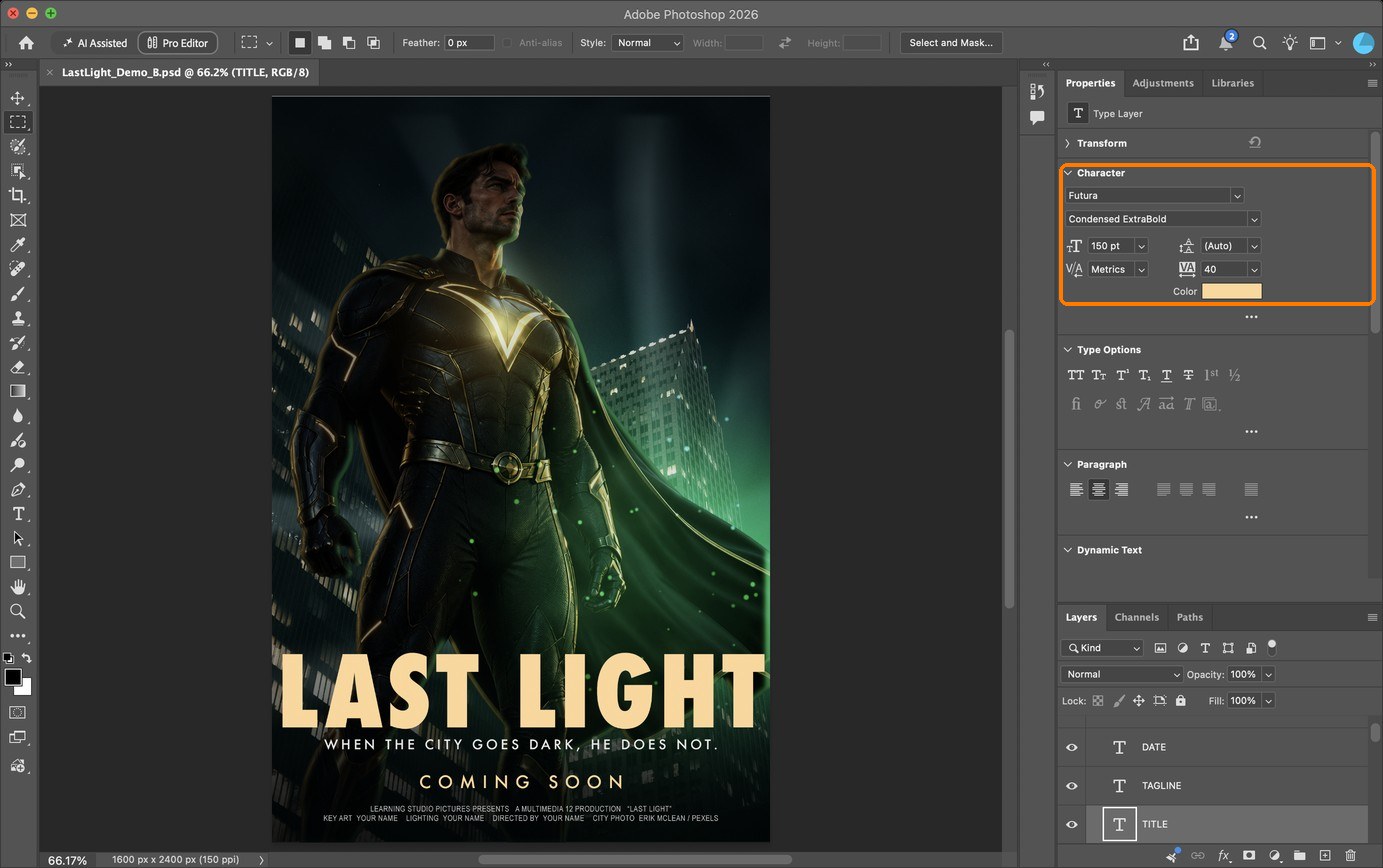Open Condensed ExtraBold font style dropdown
This screenshot has height=868, width=1383.
pyautogui.click(x=1254, y=219)
